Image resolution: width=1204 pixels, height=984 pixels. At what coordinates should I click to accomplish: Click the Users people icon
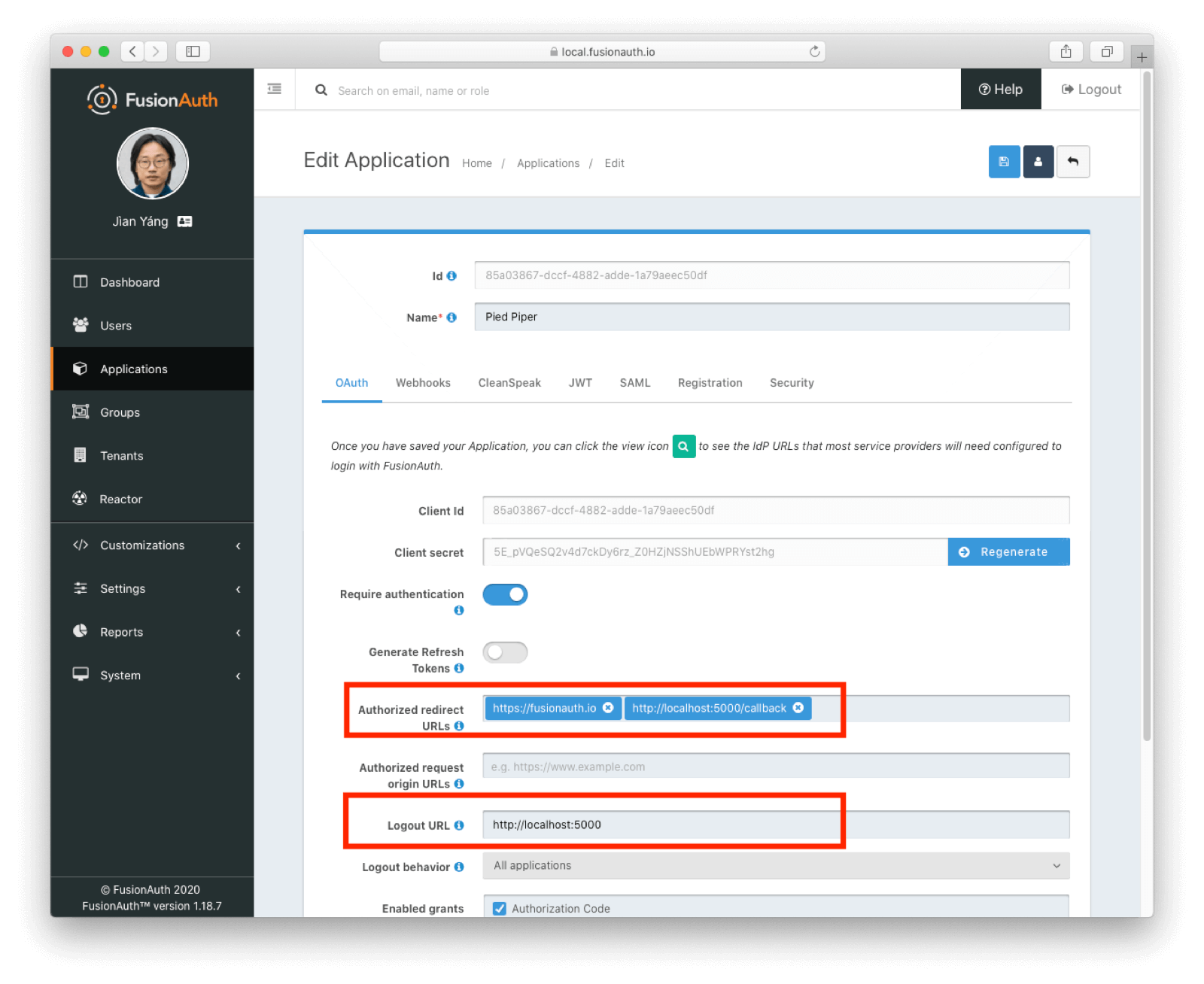pyautogui.click(x=81, y=325)
